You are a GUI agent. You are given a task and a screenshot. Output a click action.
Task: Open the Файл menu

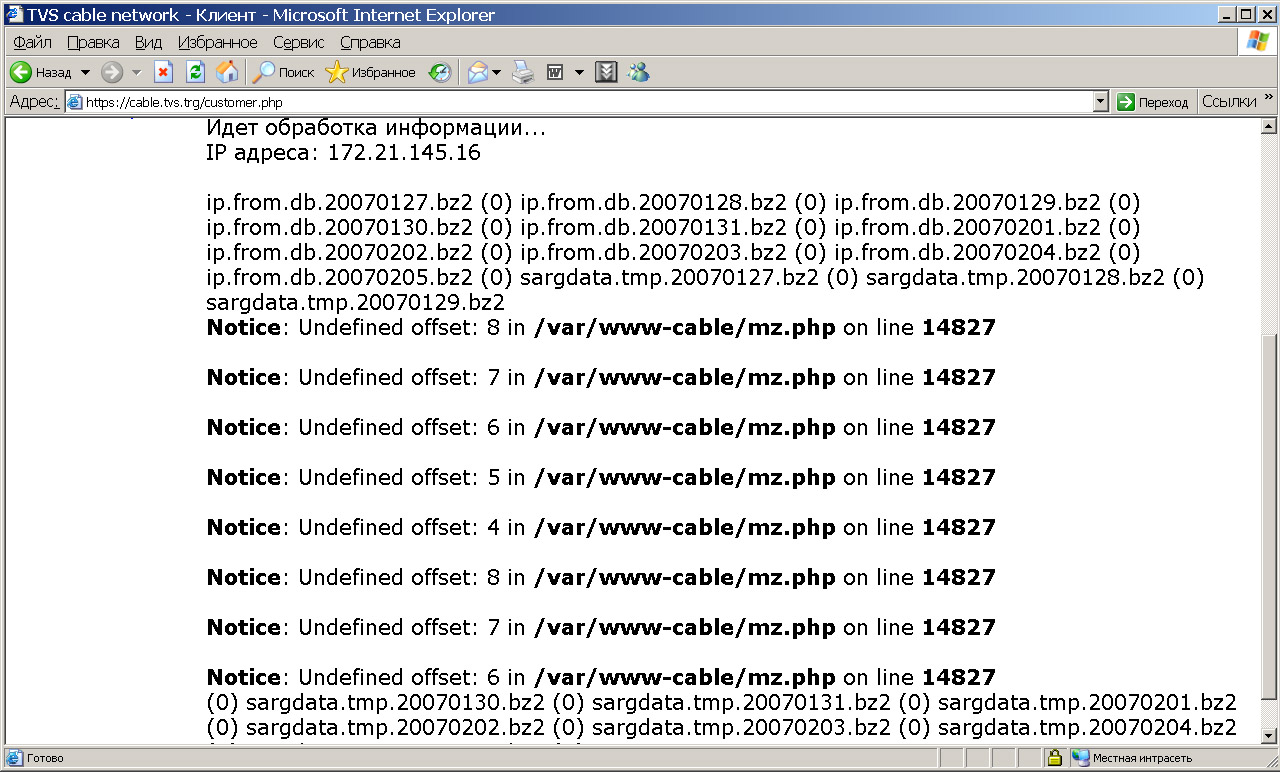coord(33,42)
